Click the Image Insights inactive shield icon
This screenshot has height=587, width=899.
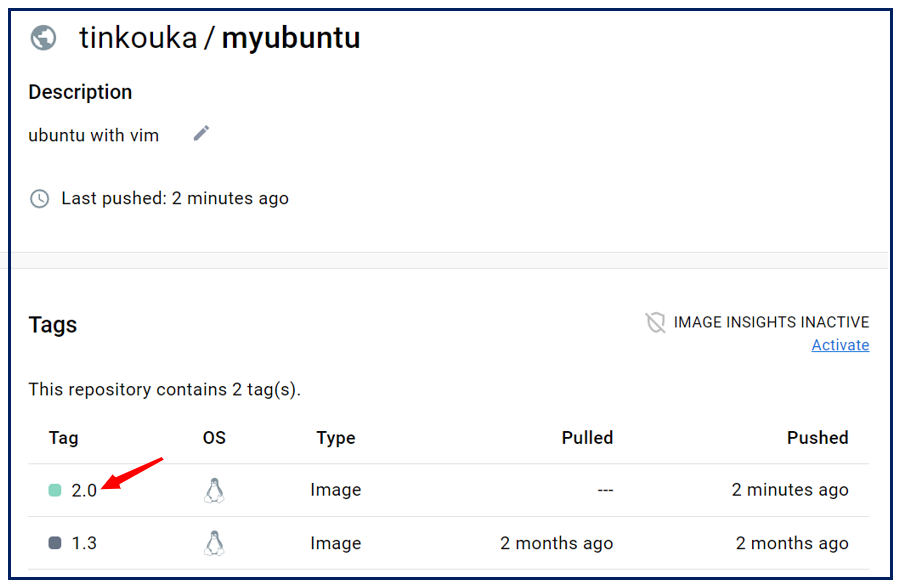655,322
